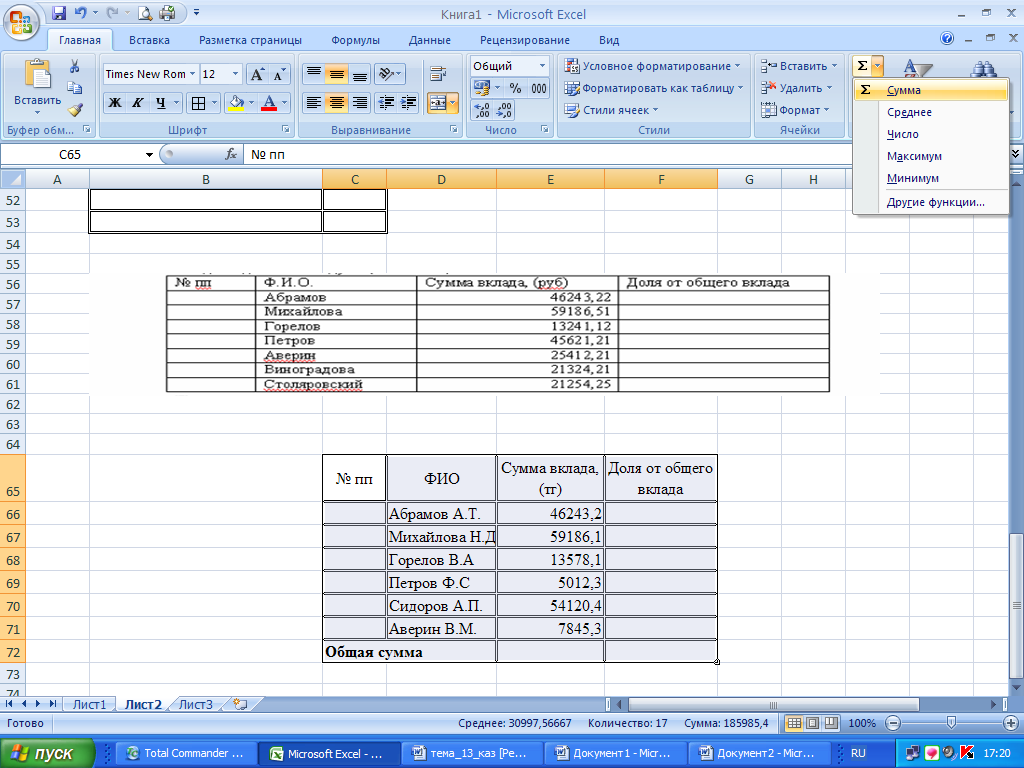Switch to the Данные tab
Screen dimensions: 1024x768
(430, 40)
